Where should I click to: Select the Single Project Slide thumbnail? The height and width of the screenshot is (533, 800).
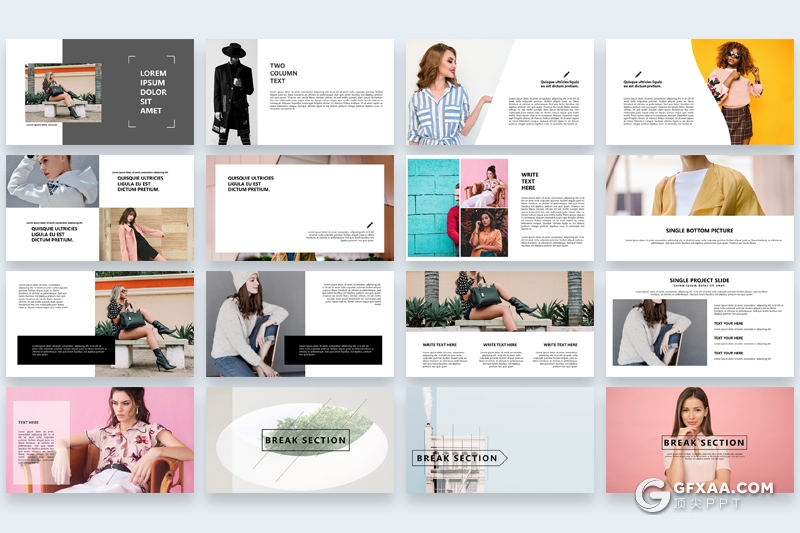point(699,323)
